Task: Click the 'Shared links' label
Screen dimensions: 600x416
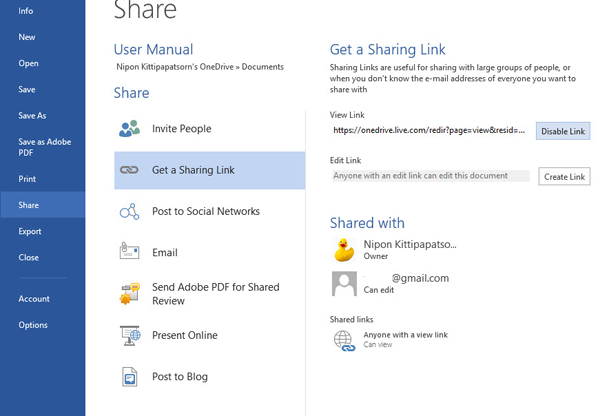Action: click(x=351, y=319)
